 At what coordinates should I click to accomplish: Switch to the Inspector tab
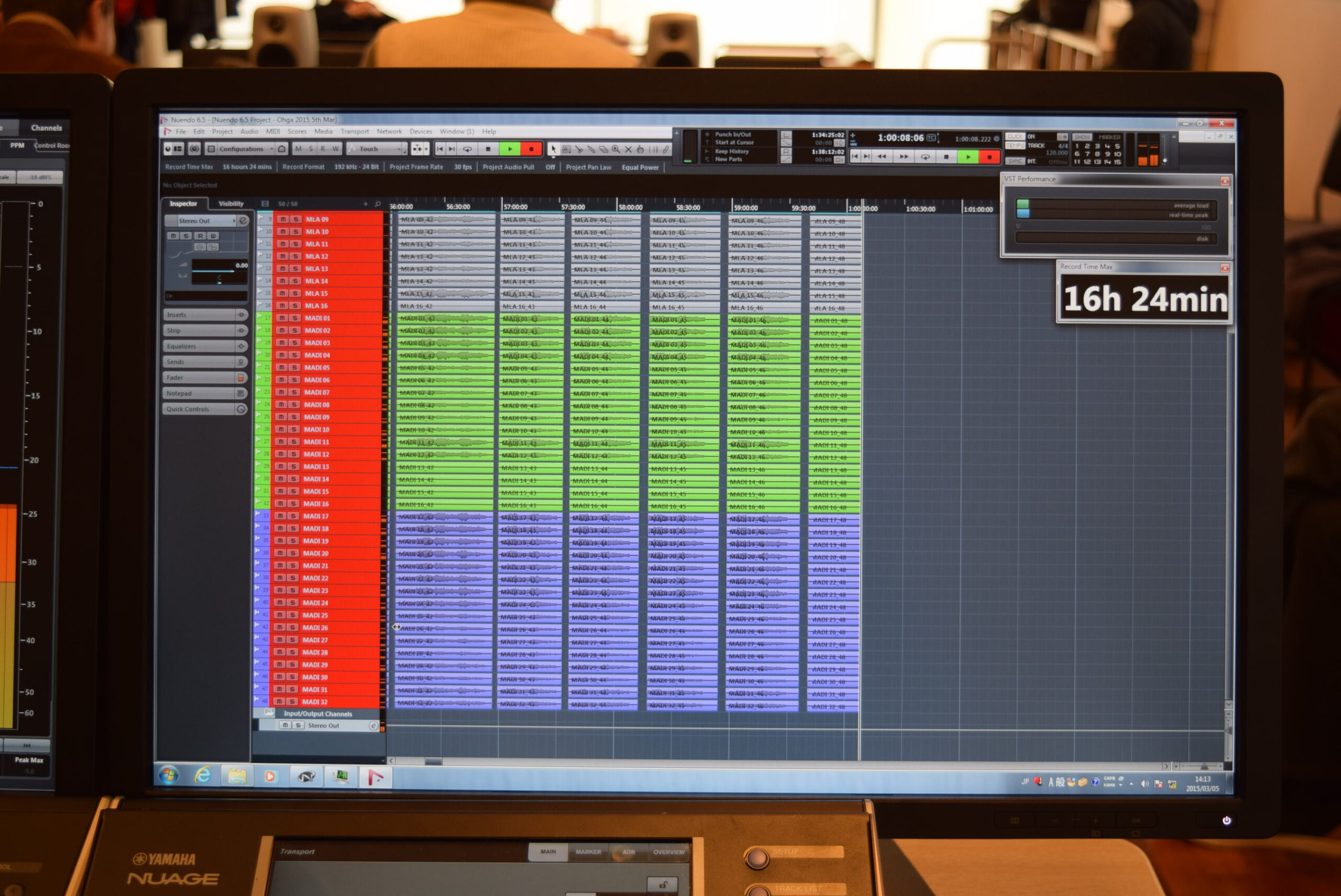tap(183, 204)
